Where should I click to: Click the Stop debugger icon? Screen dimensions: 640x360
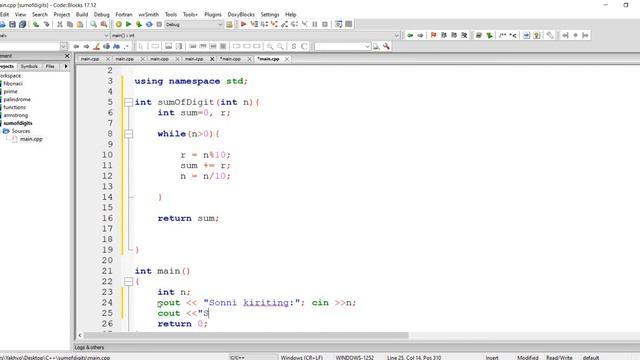(325, 24)
